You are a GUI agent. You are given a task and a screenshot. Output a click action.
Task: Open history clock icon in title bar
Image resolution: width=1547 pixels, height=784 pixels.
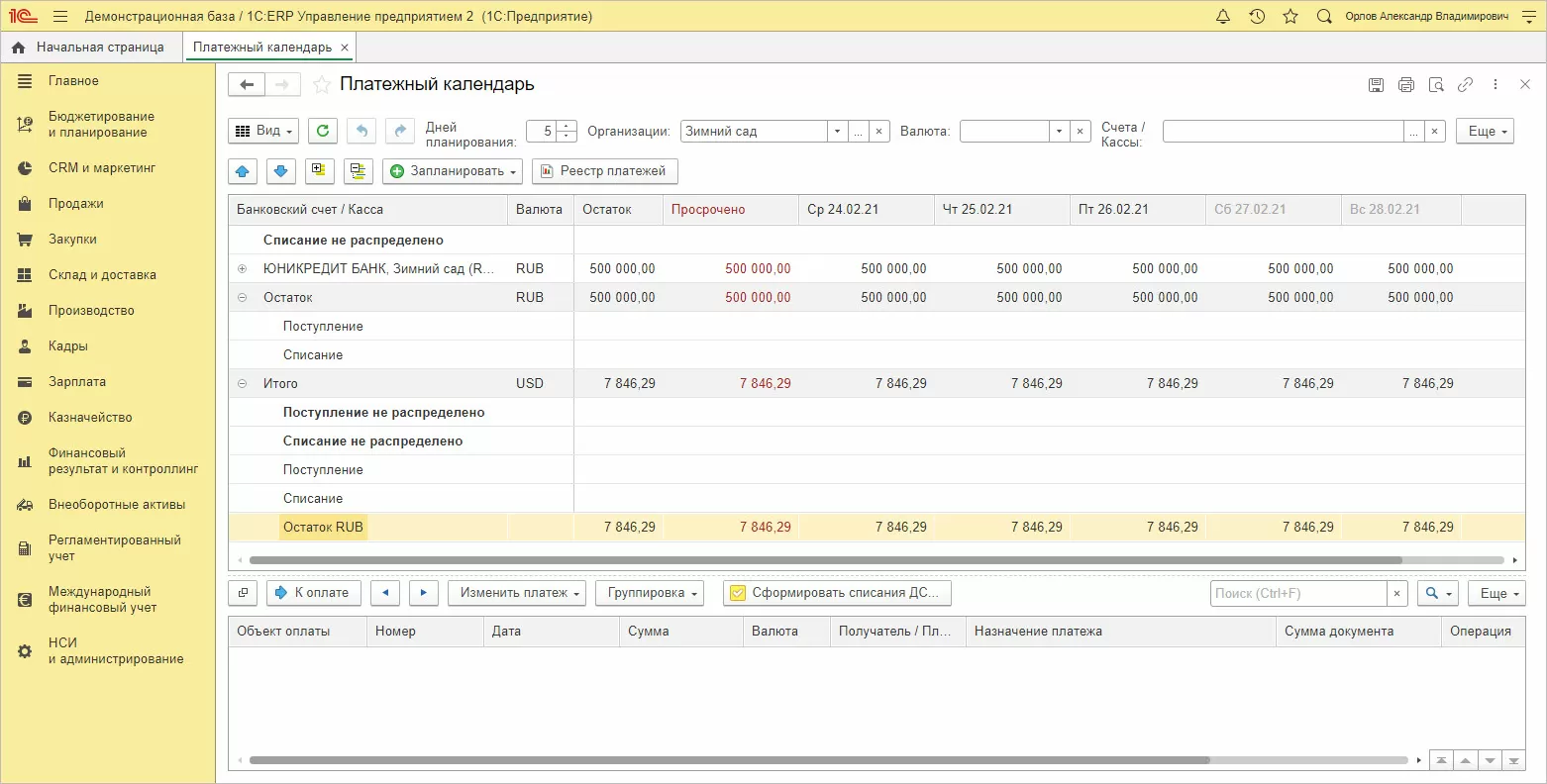[x=1257, y=17]
